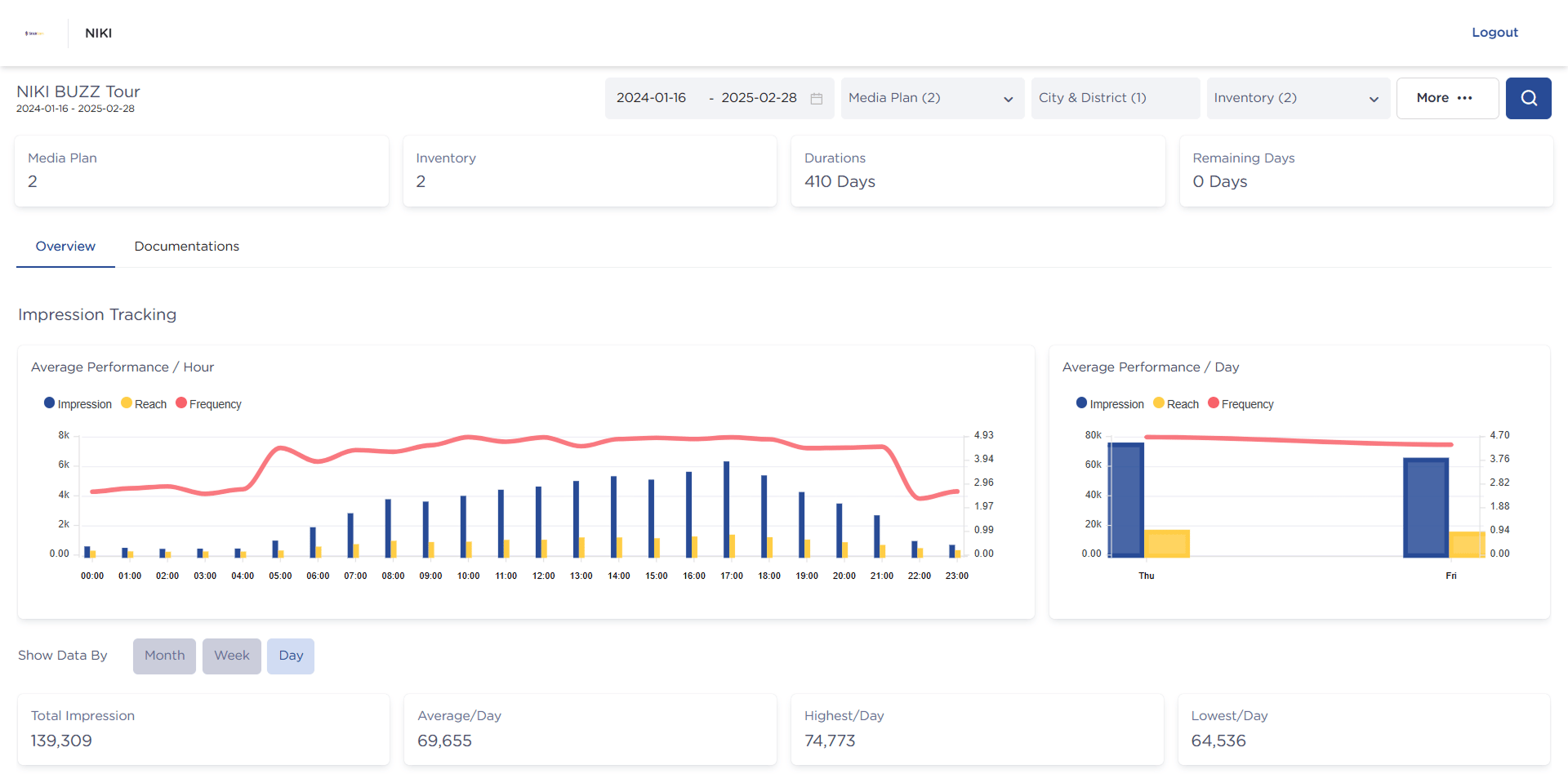Click the NIKI header title
Screen dimensions: 1568x774
click(x=99, y=33)
